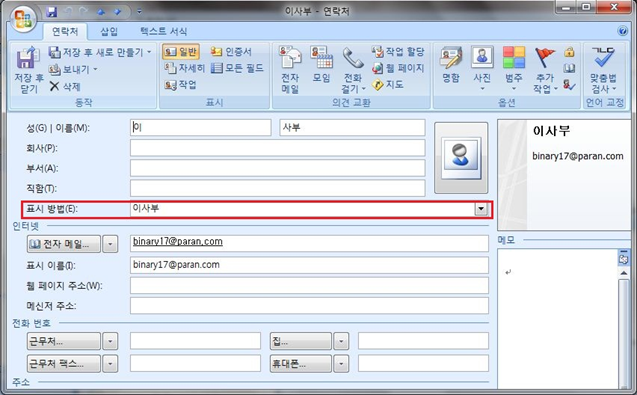
Task: Open the 사진 picture menu
Action: (482, 68)
